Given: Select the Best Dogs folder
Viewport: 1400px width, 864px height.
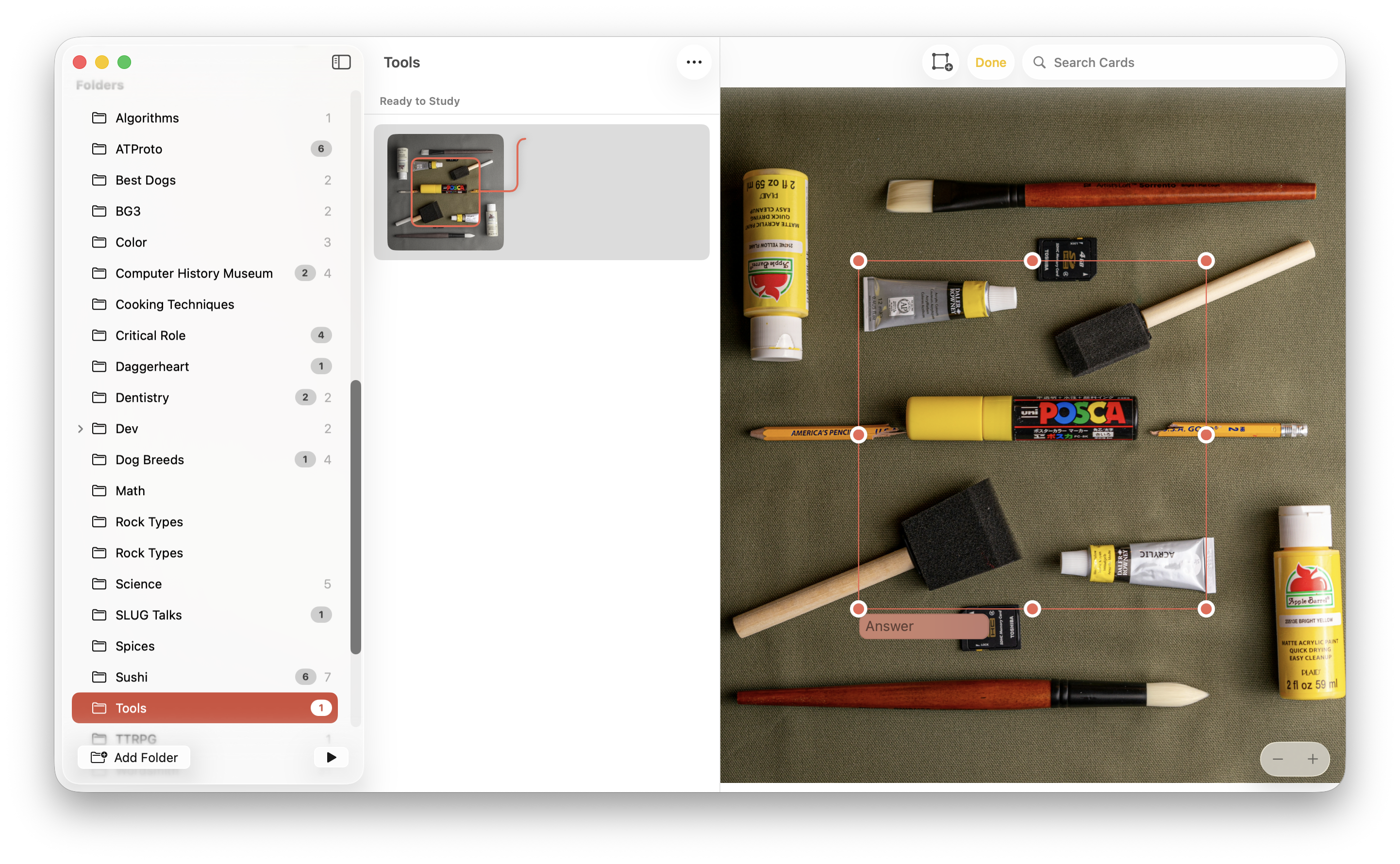Looking at the screenshot, I should coord(204,180).
